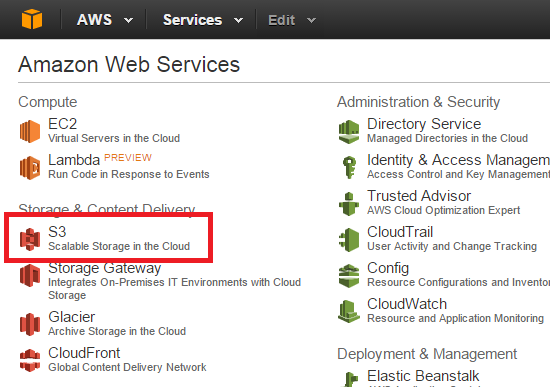550x387 pixels.
Task: Click the Storage Gateway icon
Action: click(30, 275)
